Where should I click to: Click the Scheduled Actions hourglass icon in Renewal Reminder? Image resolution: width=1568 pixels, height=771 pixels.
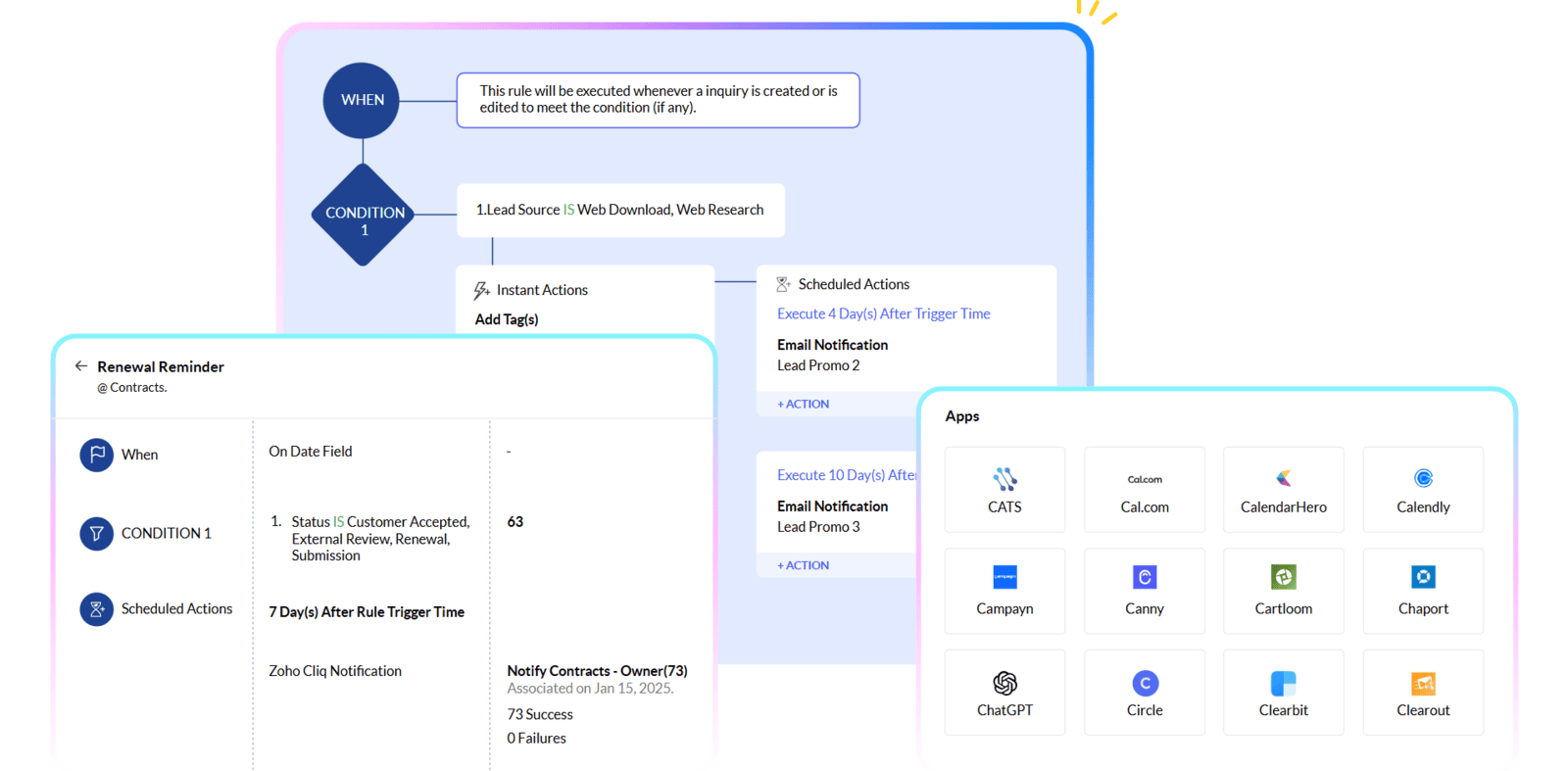click(96, 609)
